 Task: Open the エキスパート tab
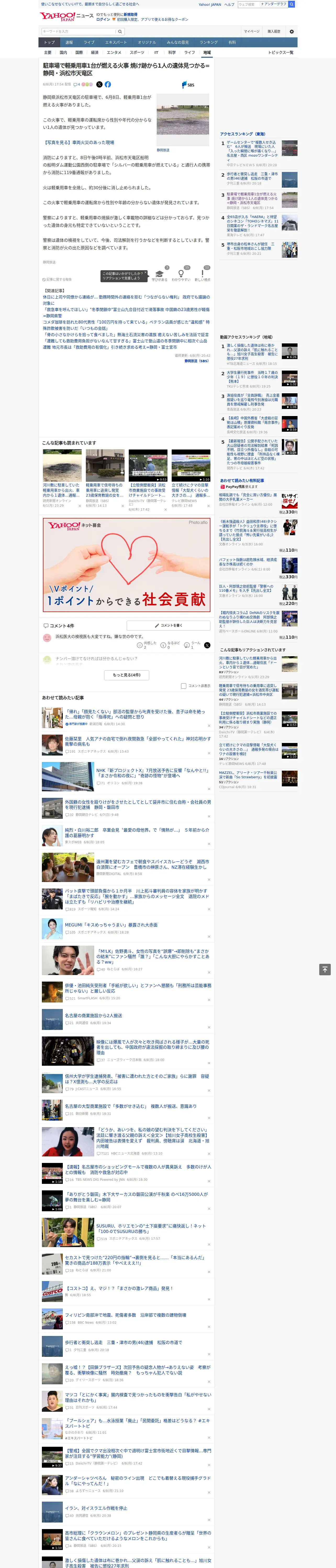[116, 43]
